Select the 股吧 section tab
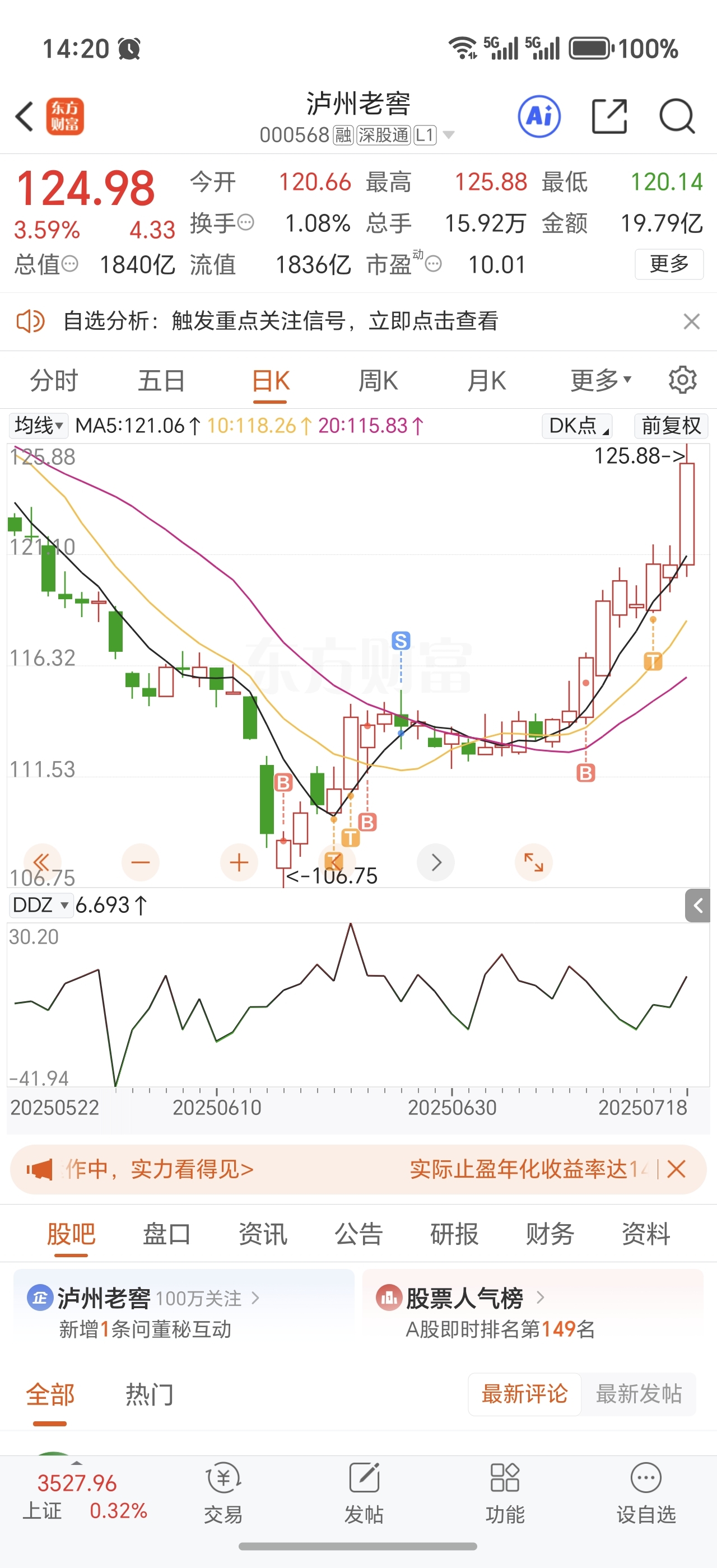 (x=71, y=1234)
